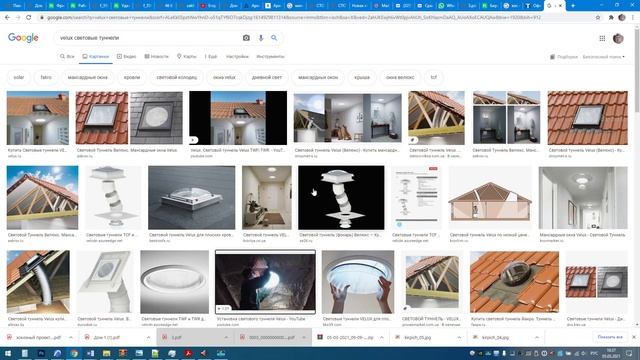Click the camera search-by-image icon
640x360 pixels.
tap(246, 38)
